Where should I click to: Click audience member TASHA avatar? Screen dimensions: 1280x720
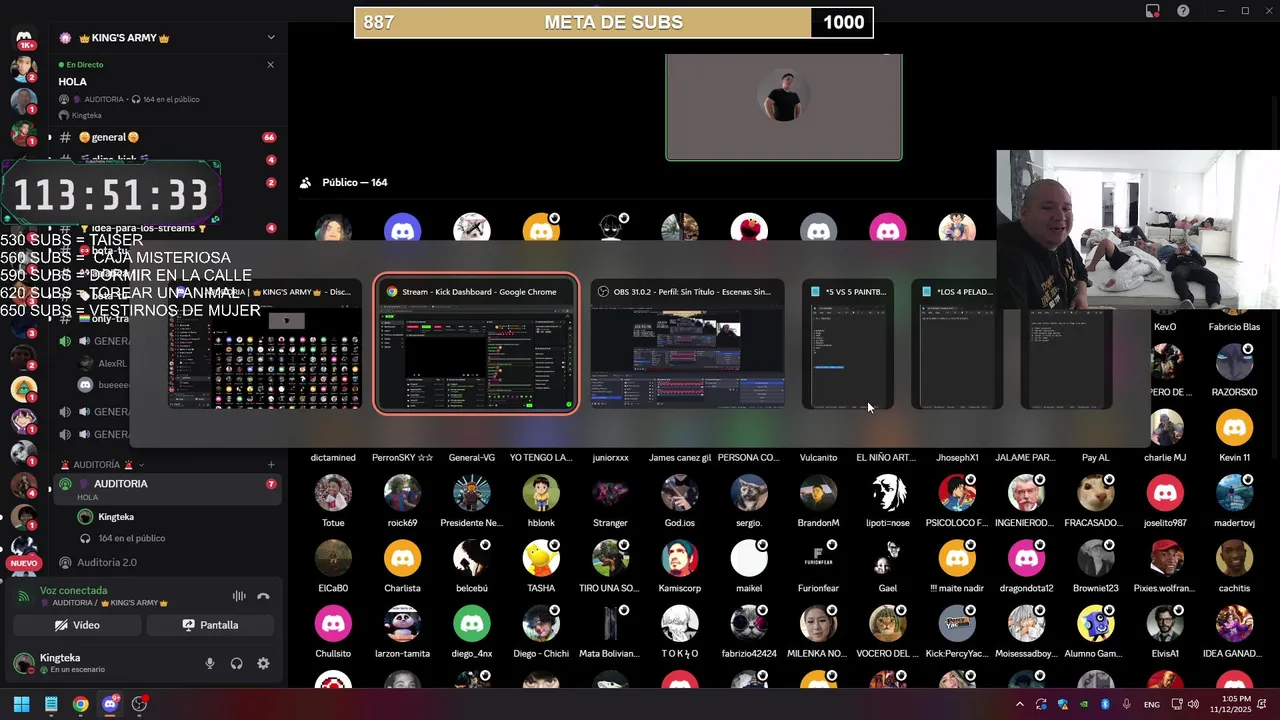pyautogui.click(x=541, y=558)
